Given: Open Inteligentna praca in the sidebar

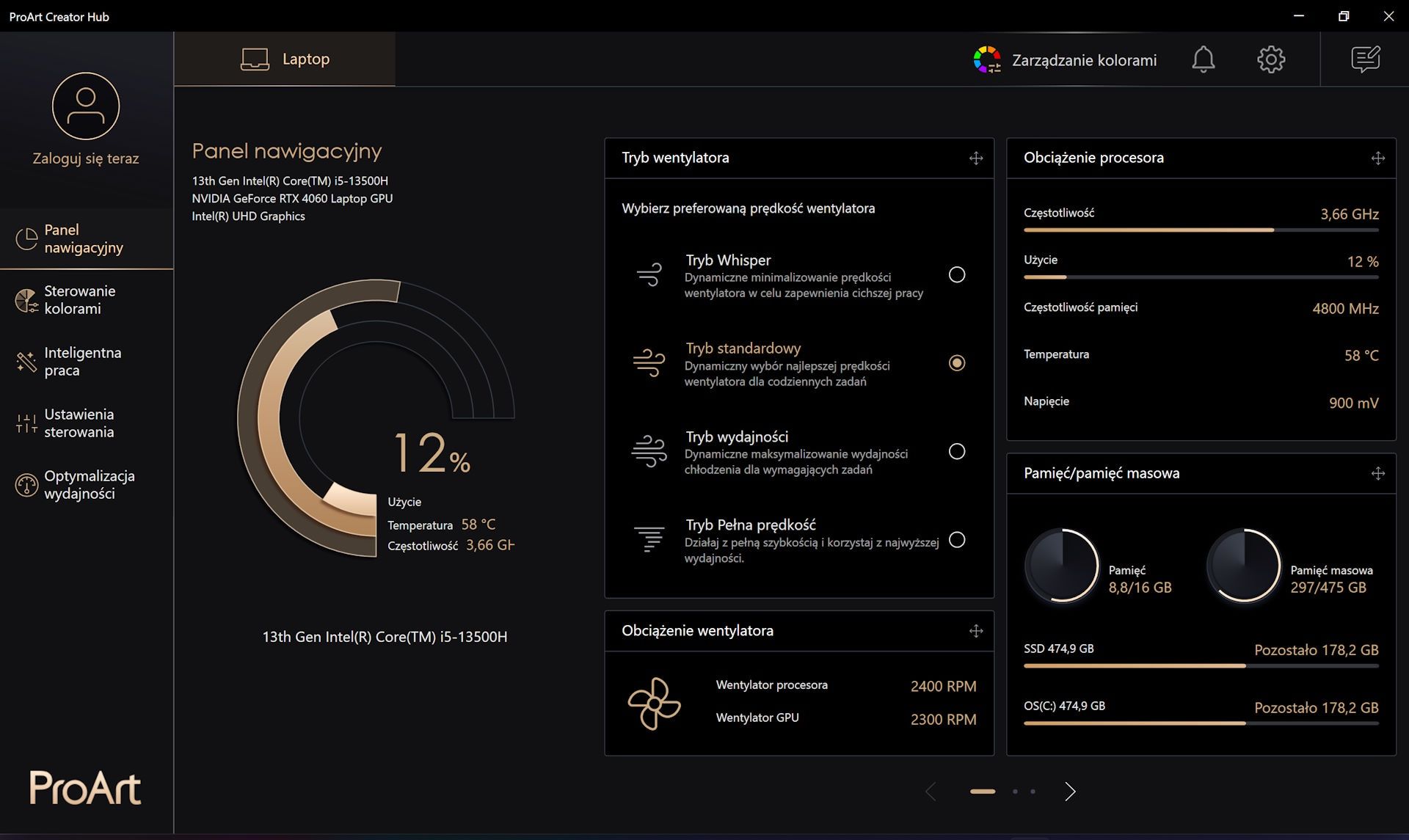Looking at the screenshot, I should pyautogui.click(x=87, y=362).
